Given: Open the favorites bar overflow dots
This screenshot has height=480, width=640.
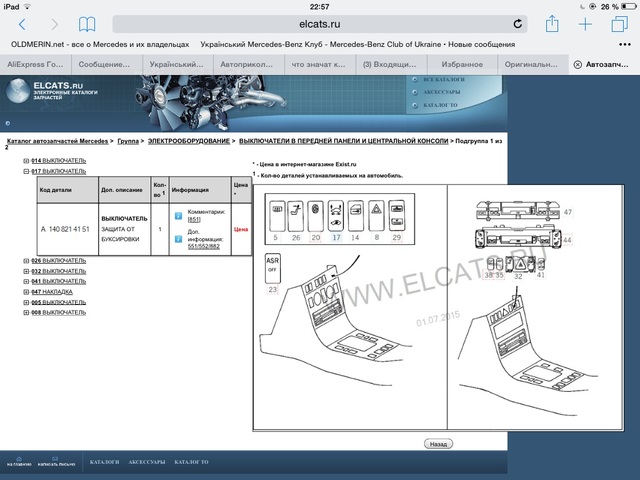Looking at the screenshot, I should point(625,44).
